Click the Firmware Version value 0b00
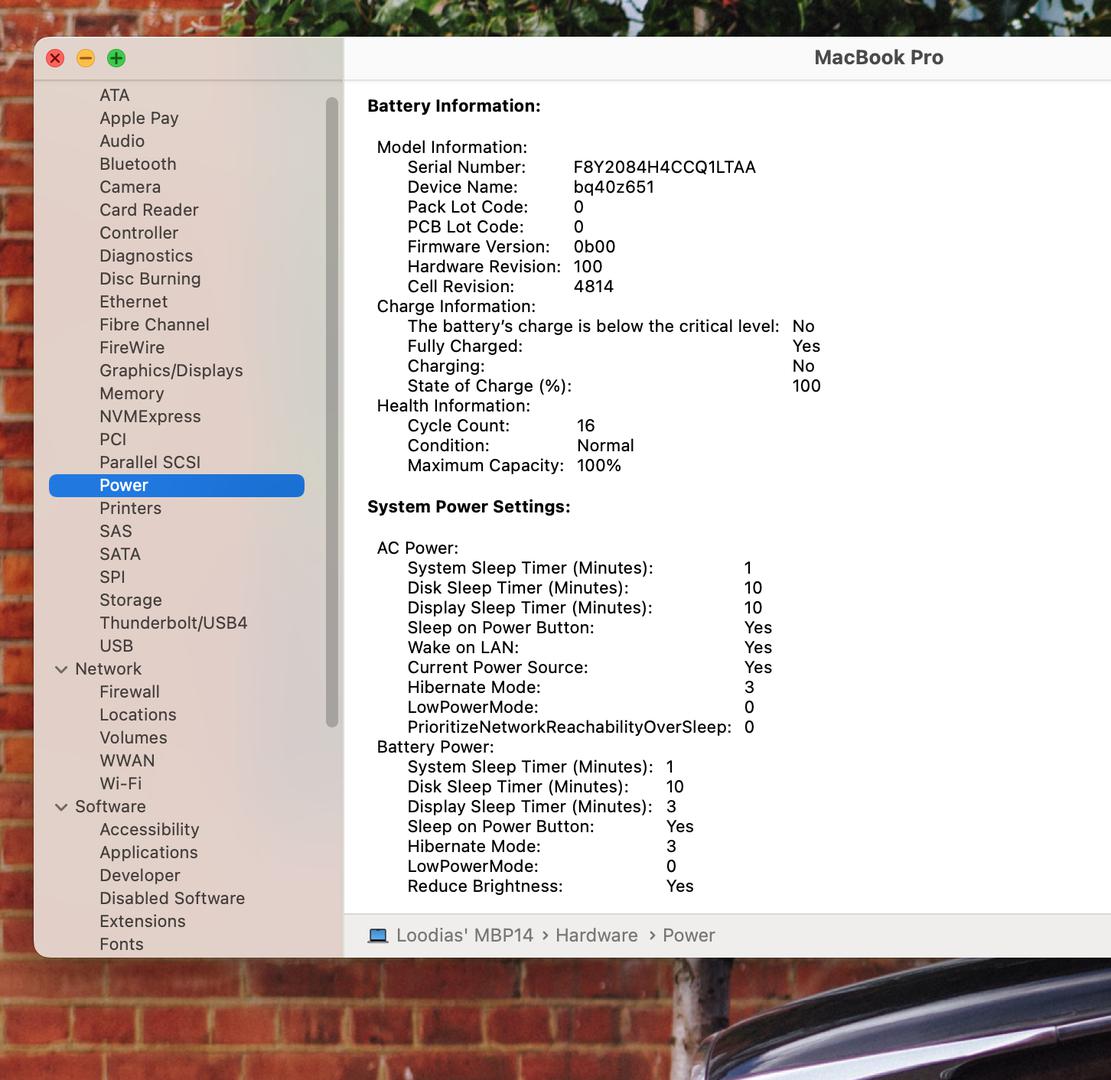The height and width of the screenshot is (1080, 1111). (x=594, y=247)
